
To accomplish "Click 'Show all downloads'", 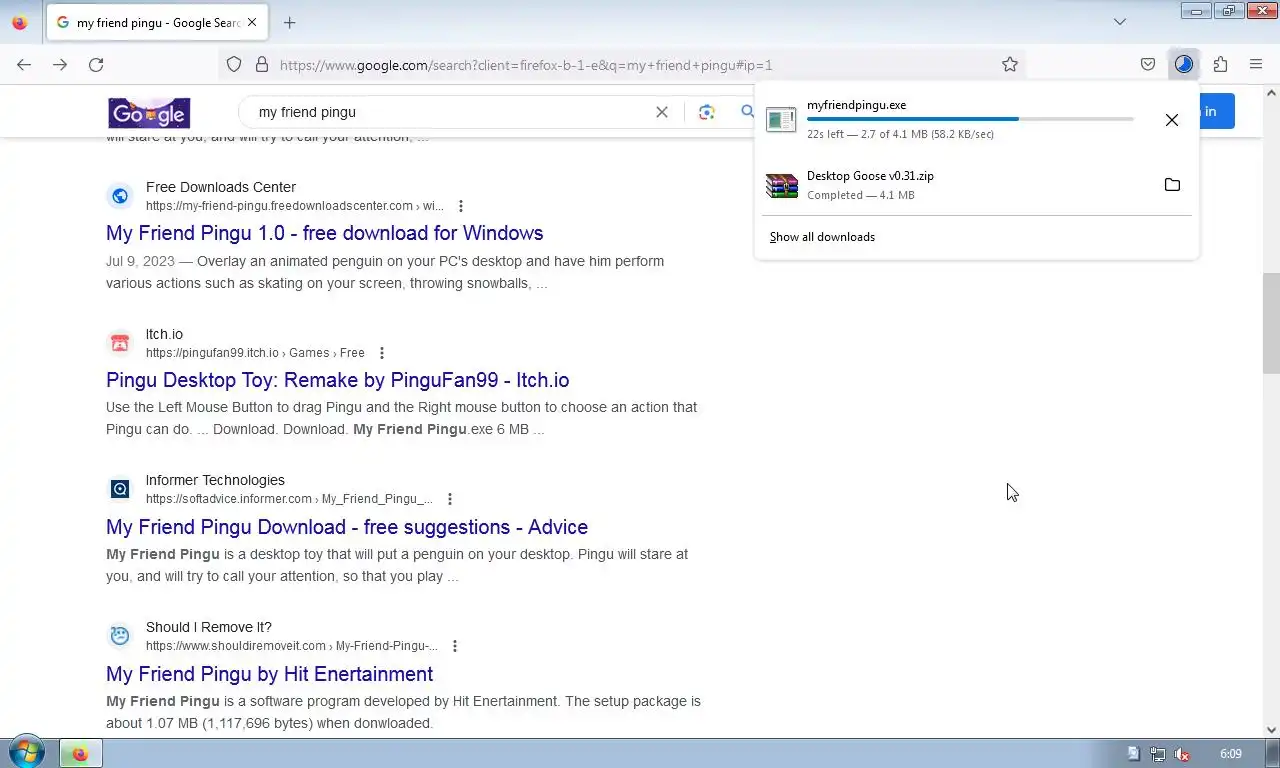I will [x=822, y=237].
